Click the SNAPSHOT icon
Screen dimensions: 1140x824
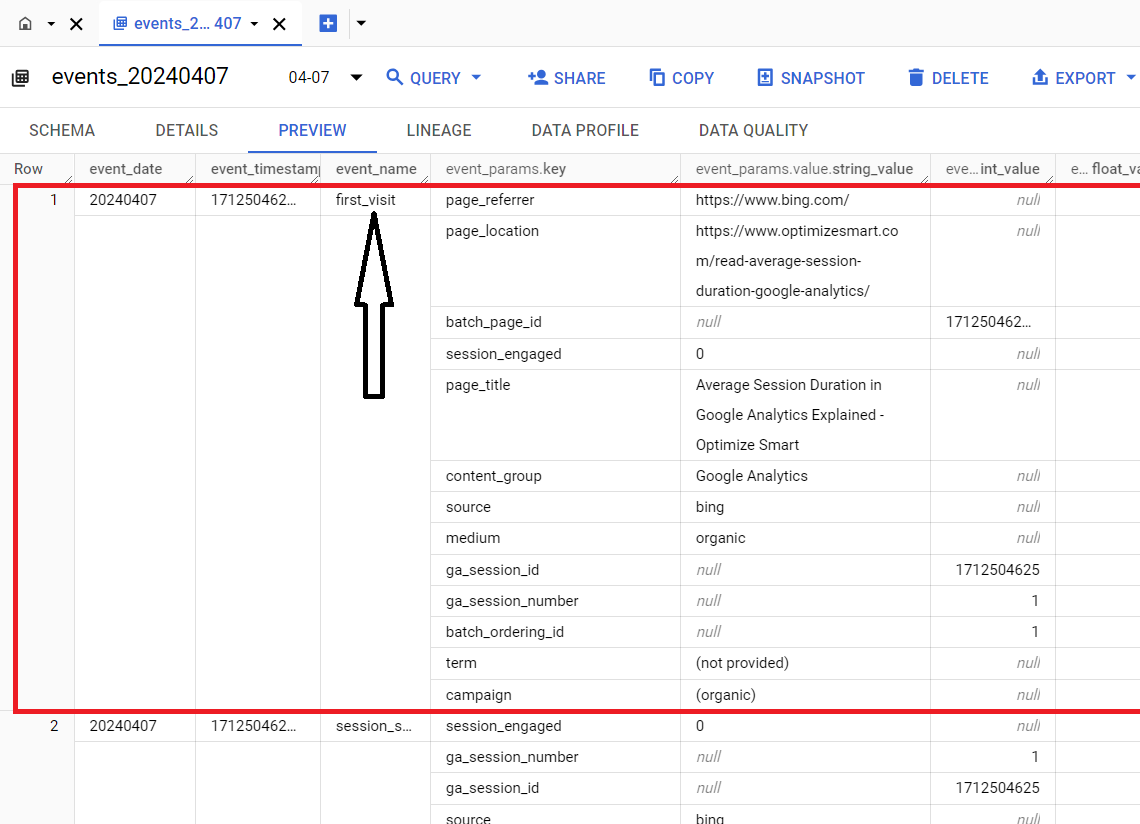click(x=765, y=78)
